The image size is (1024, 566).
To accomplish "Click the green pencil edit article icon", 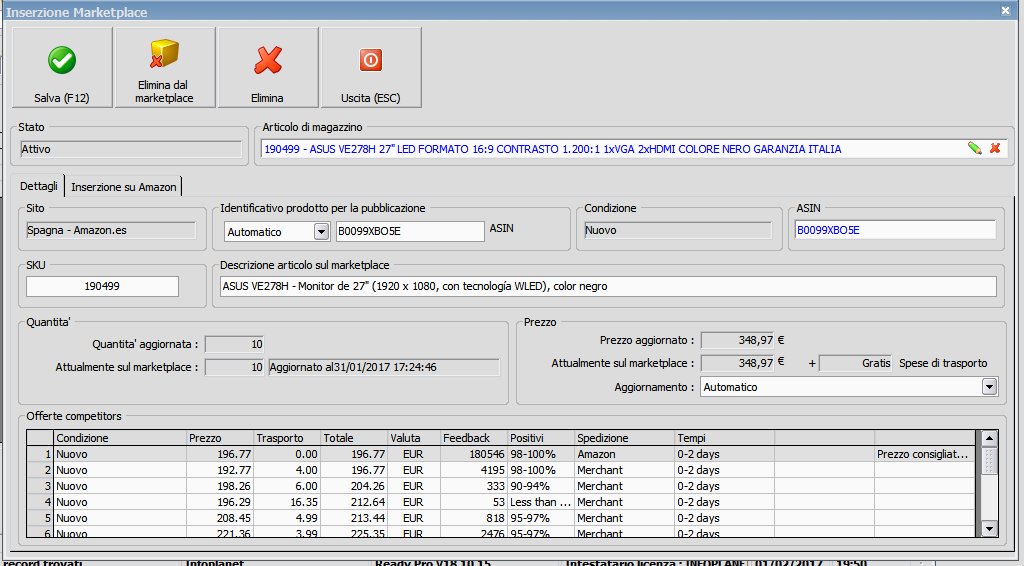I will (x=975, y=149).
